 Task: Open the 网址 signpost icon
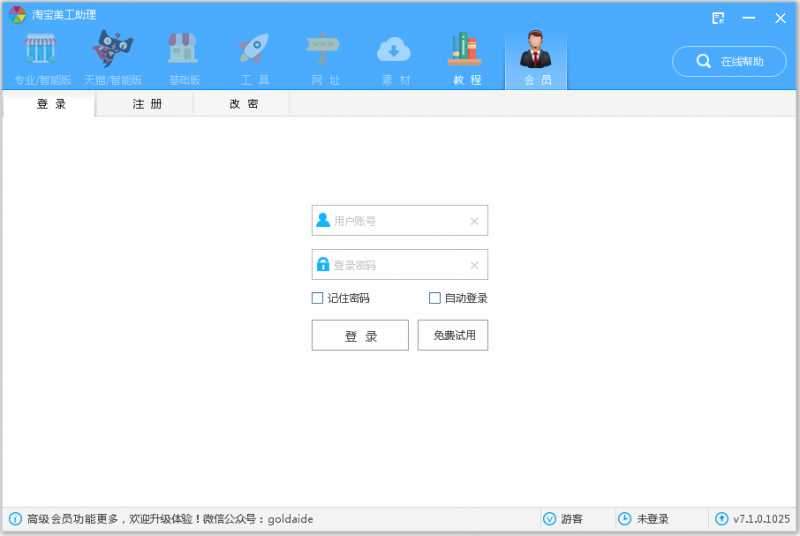[x=323, y=48]
